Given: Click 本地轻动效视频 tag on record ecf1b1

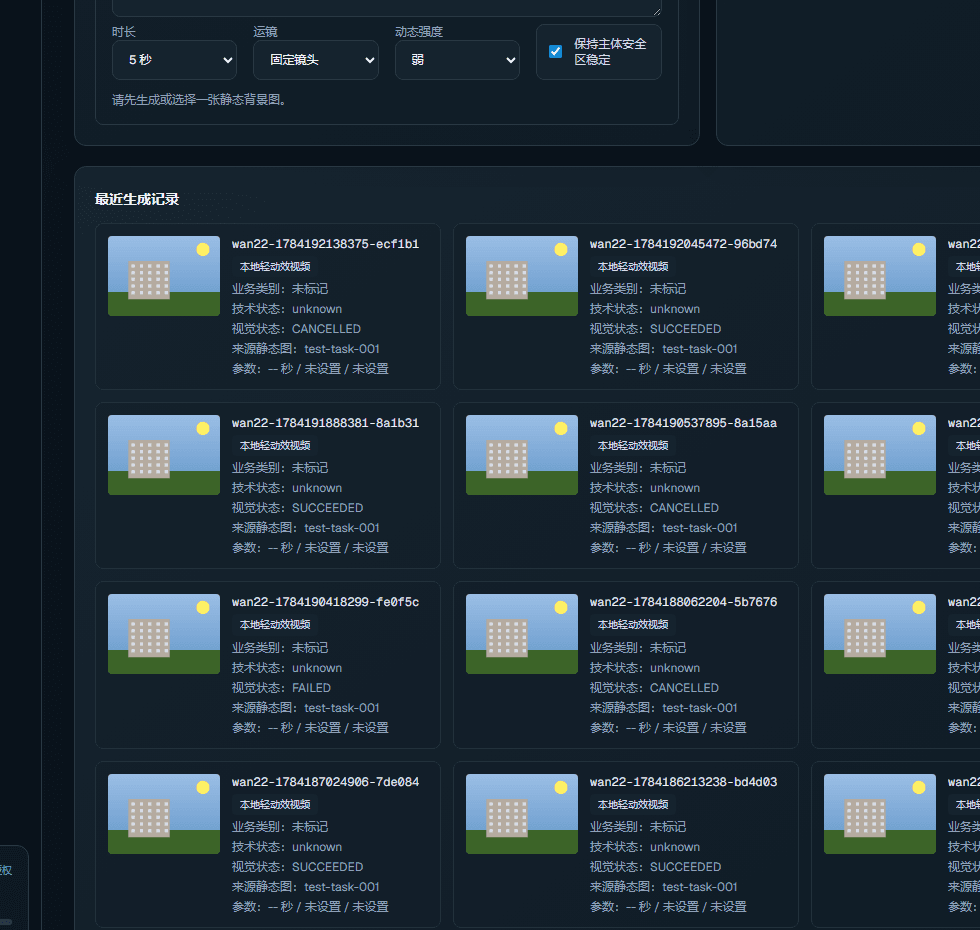Looking at the screenshot, I should (275, 266).
